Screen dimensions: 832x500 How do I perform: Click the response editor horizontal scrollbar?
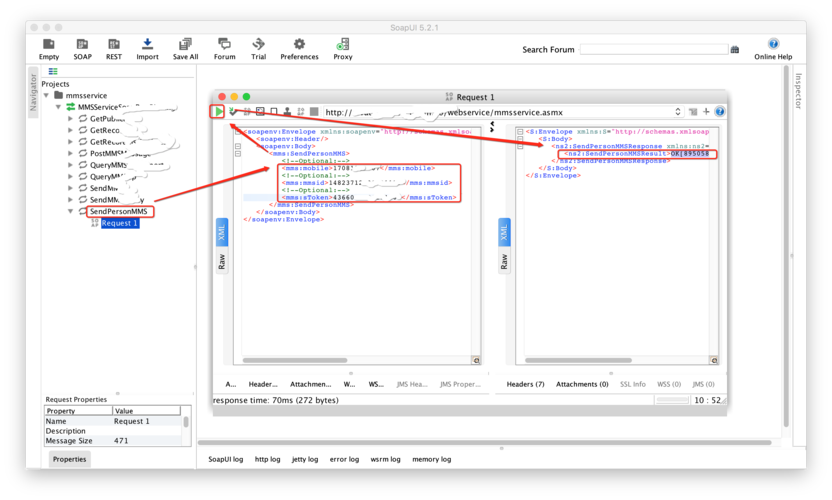(x=578, y=360)
